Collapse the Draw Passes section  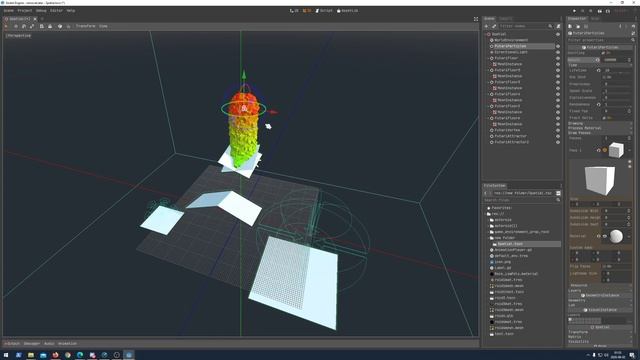point(600,133)
